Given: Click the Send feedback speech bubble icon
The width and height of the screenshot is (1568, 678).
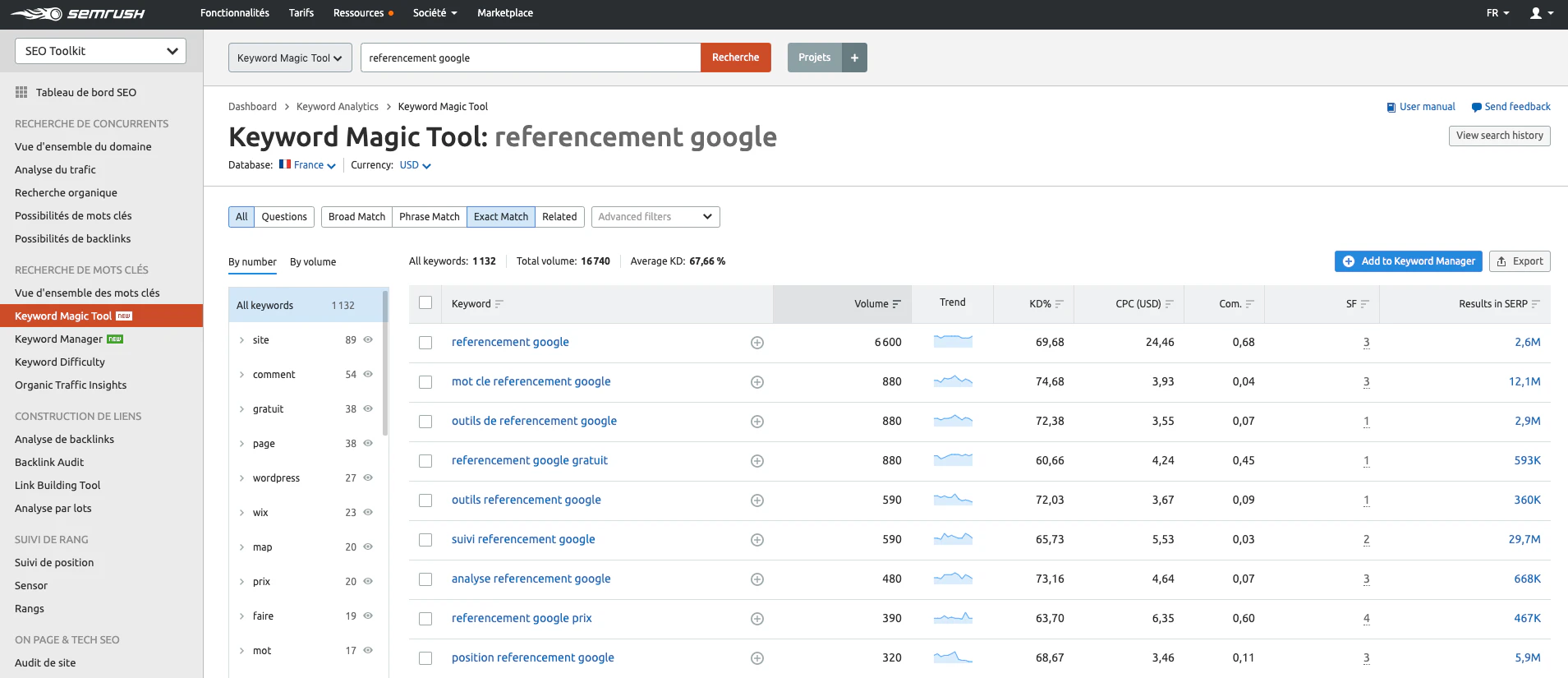Looking at the screenshot, I should coord(1476,108).
